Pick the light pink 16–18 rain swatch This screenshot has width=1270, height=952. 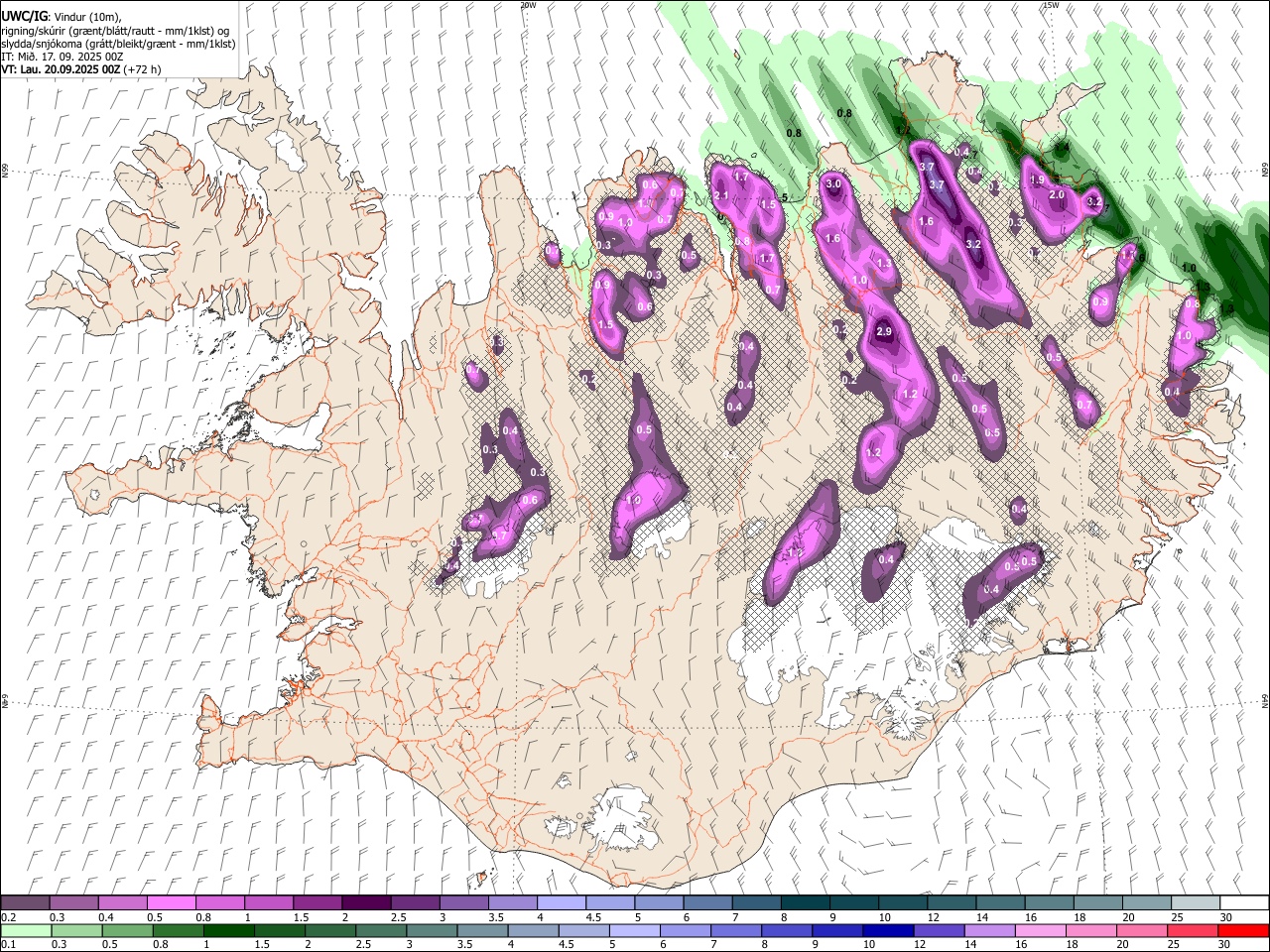click(1040, 930)
